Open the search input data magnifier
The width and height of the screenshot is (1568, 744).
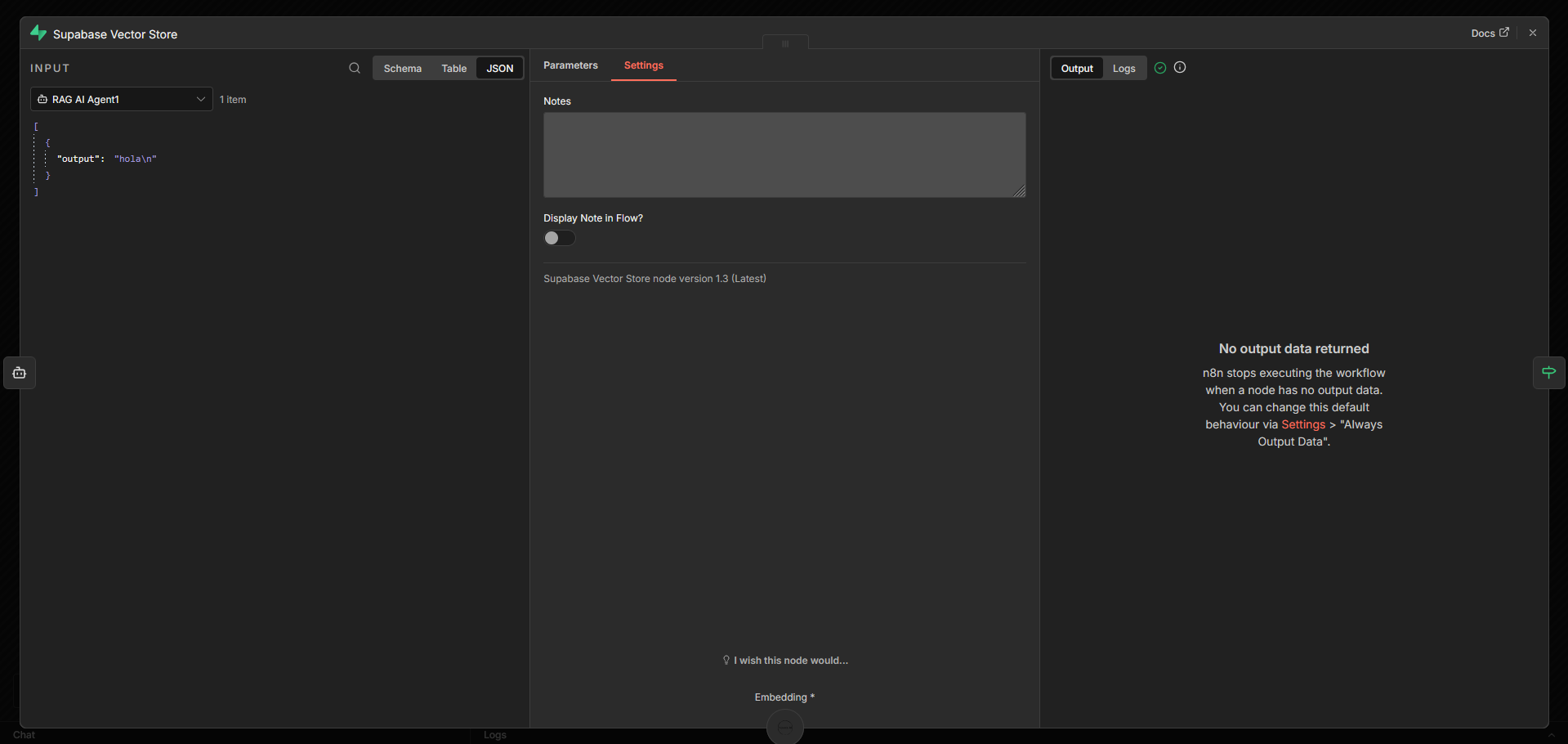(355, 68)
